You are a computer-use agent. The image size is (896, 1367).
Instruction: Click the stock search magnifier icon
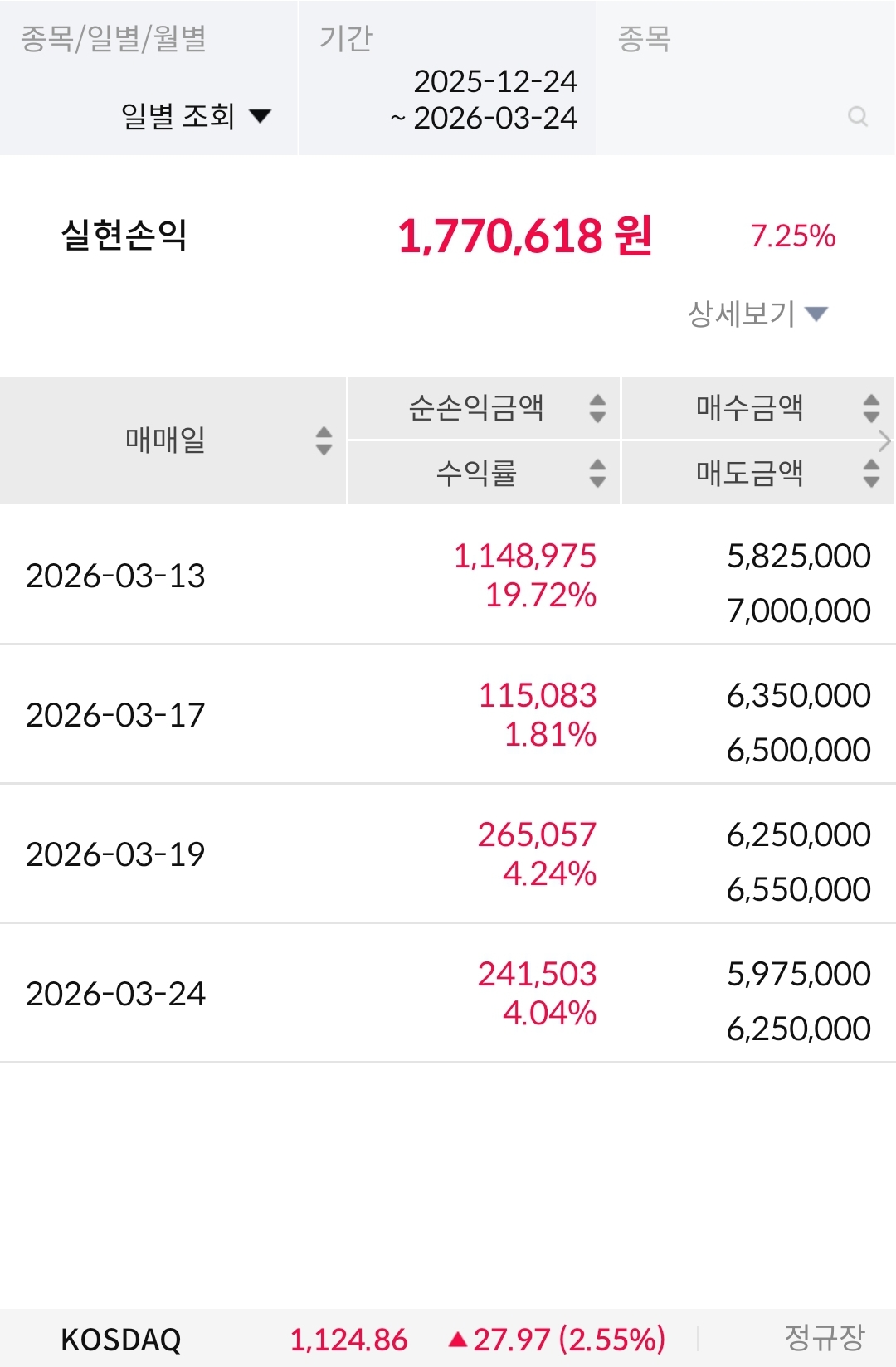[858, 117]
